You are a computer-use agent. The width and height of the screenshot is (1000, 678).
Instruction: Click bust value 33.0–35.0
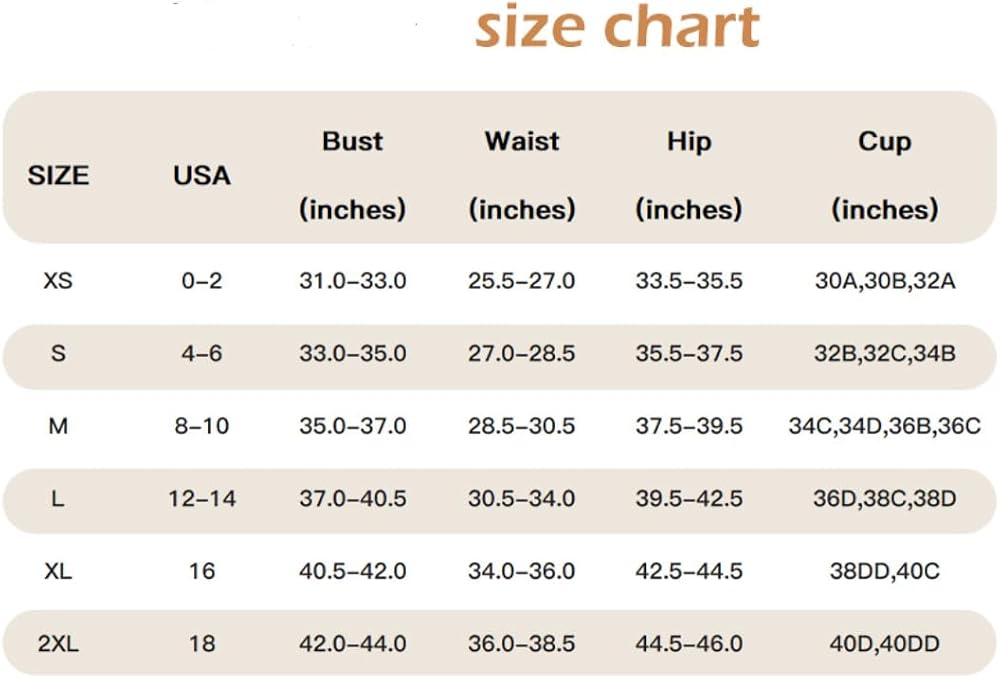click(353, 353)
